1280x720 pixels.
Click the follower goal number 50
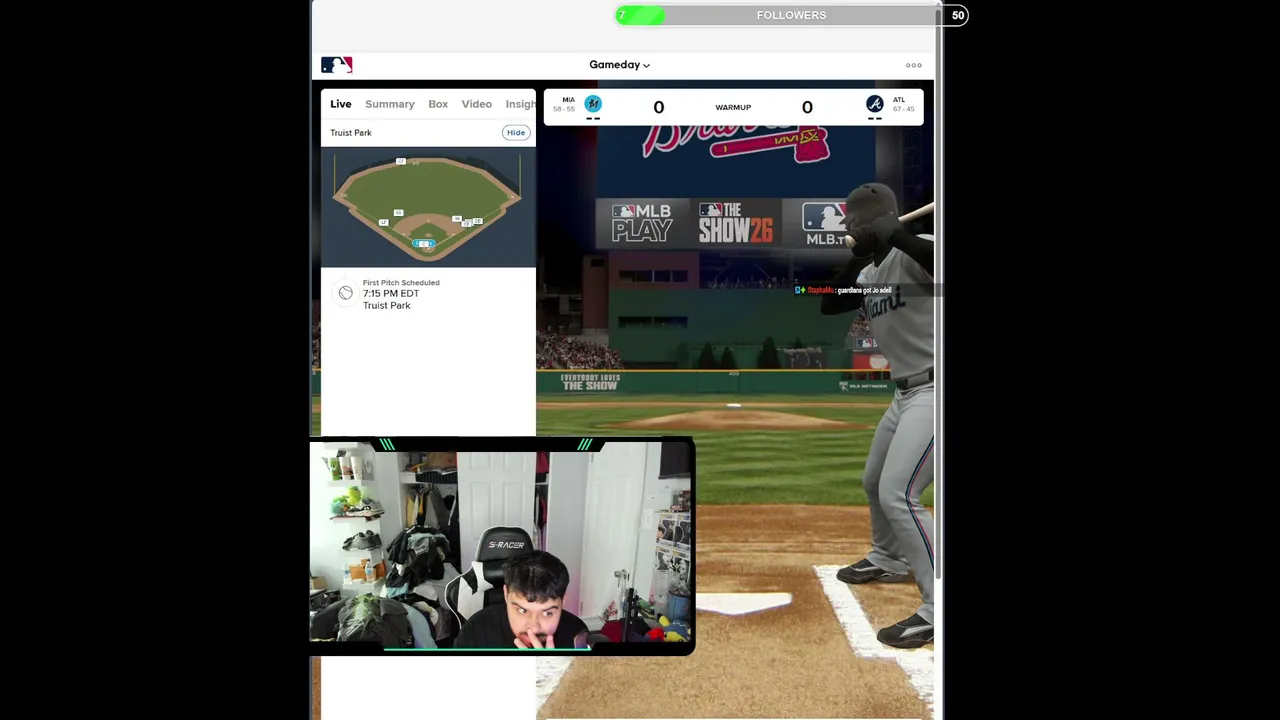pyautogui.click(x=958, y=15)
